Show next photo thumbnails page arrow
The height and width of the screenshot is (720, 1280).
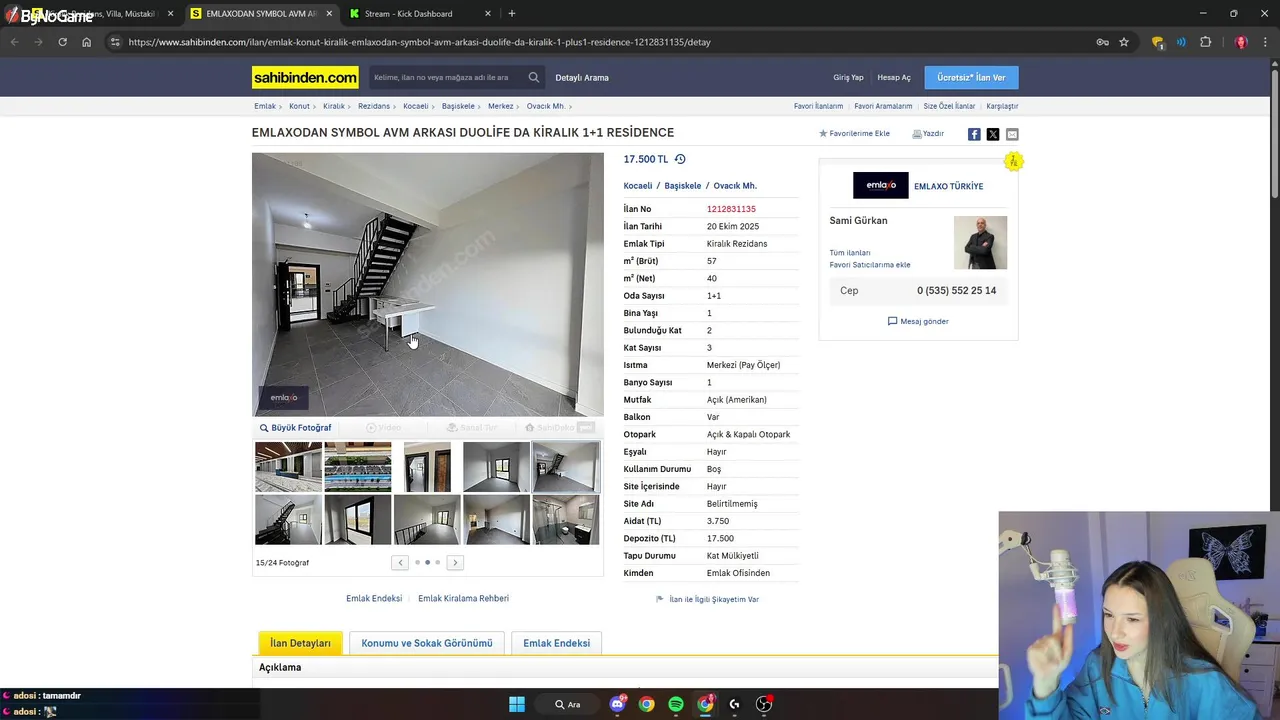click(x=455, y=563)
